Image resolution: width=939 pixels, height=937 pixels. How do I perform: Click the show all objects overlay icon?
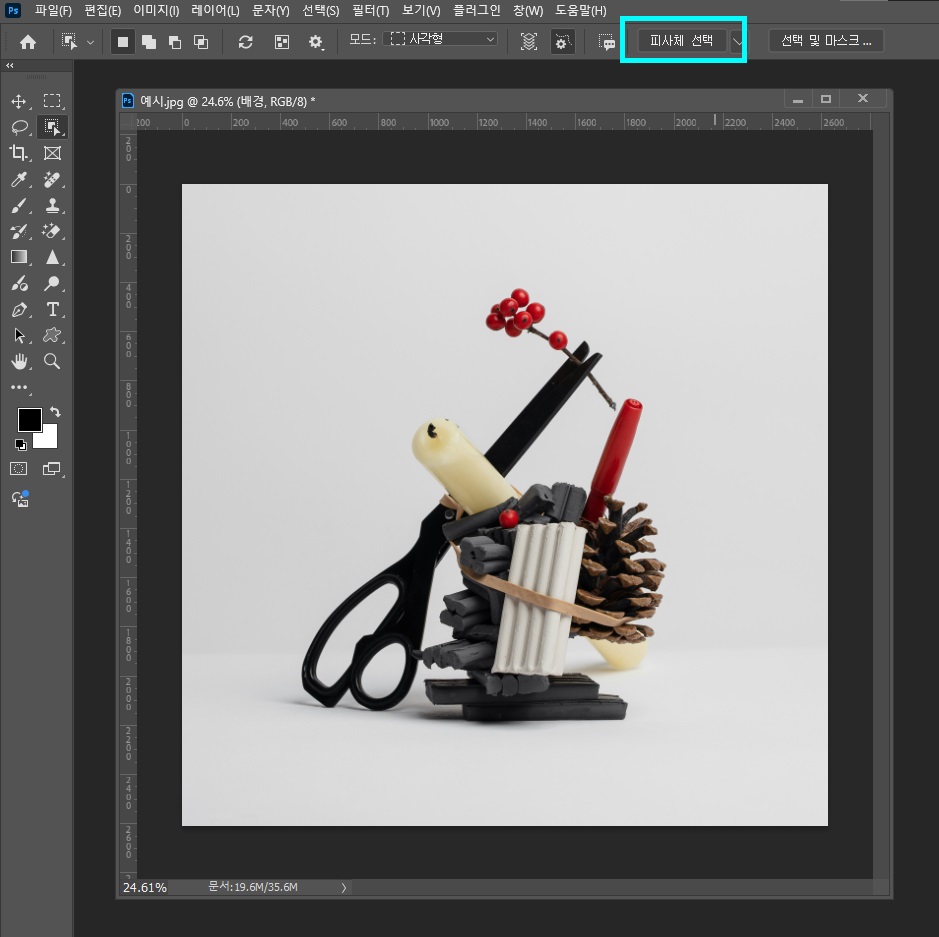(x=281, y=42)
